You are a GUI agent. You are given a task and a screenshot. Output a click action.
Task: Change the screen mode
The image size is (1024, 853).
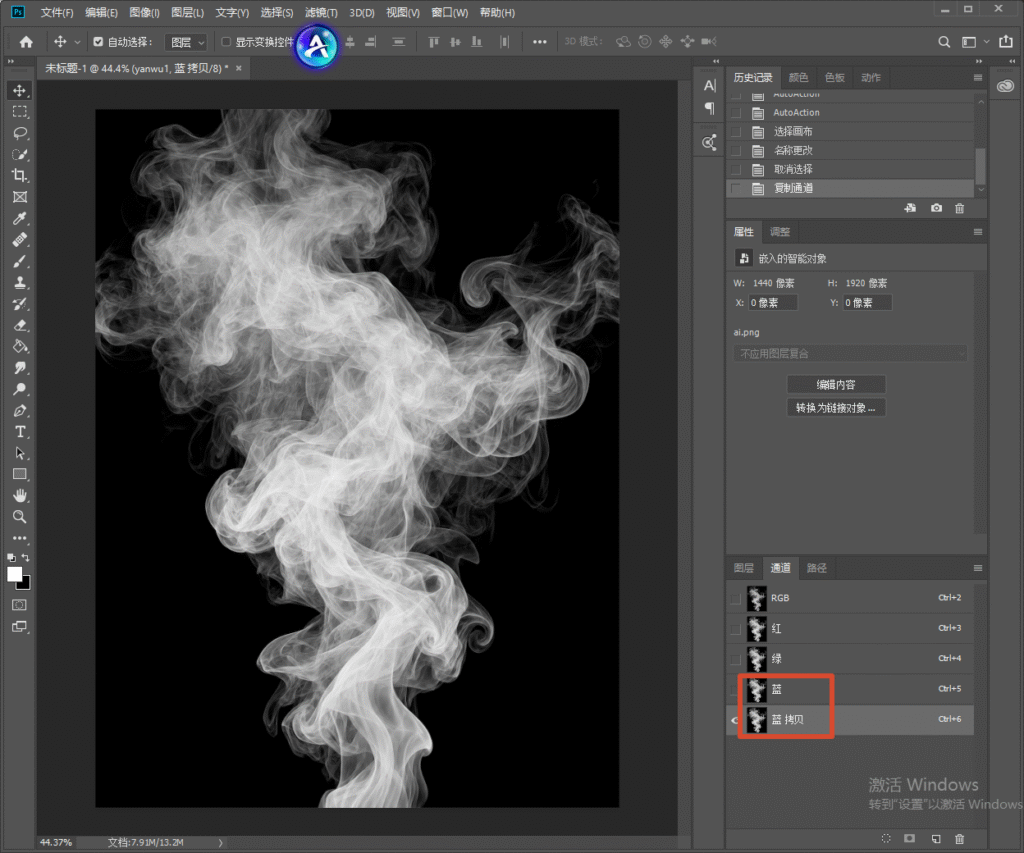click(x=20, y=627)
